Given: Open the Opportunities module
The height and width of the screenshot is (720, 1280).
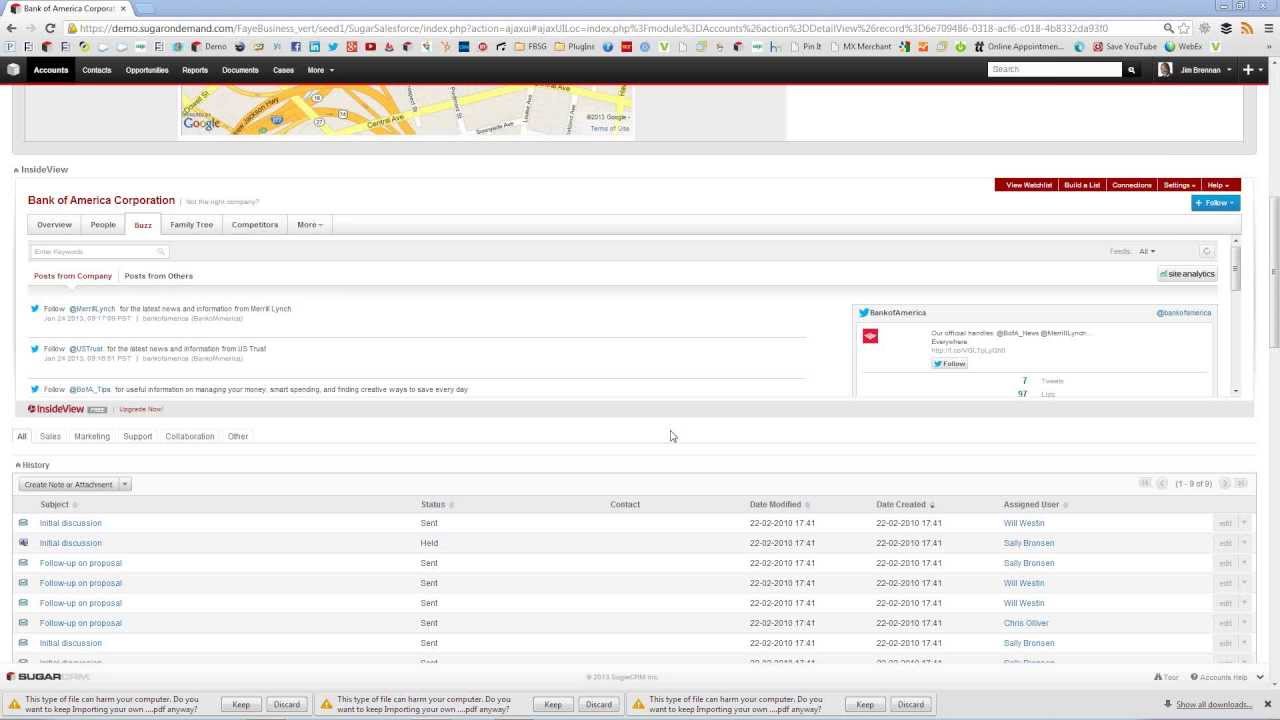Looking at the screenshot, I should tap(147, 70).
